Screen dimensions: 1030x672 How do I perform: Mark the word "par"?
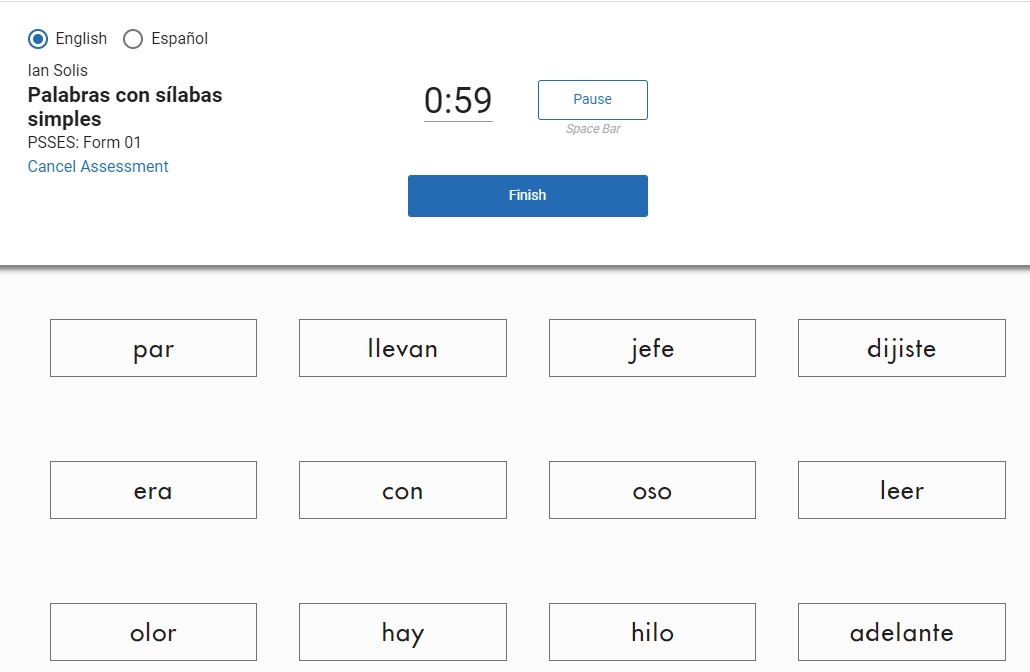click(153, 348)
